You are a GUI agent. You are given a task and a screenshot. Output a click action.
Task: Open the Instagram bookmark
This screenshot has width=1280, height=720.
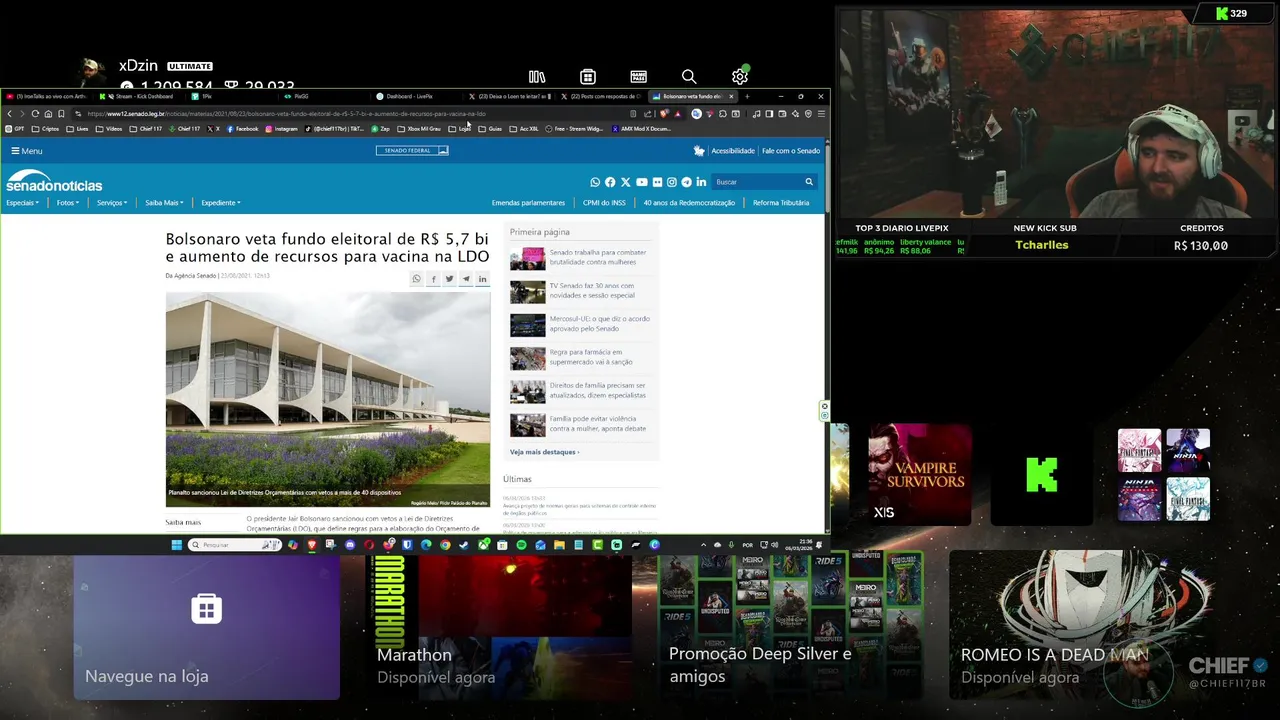point(282,129)
